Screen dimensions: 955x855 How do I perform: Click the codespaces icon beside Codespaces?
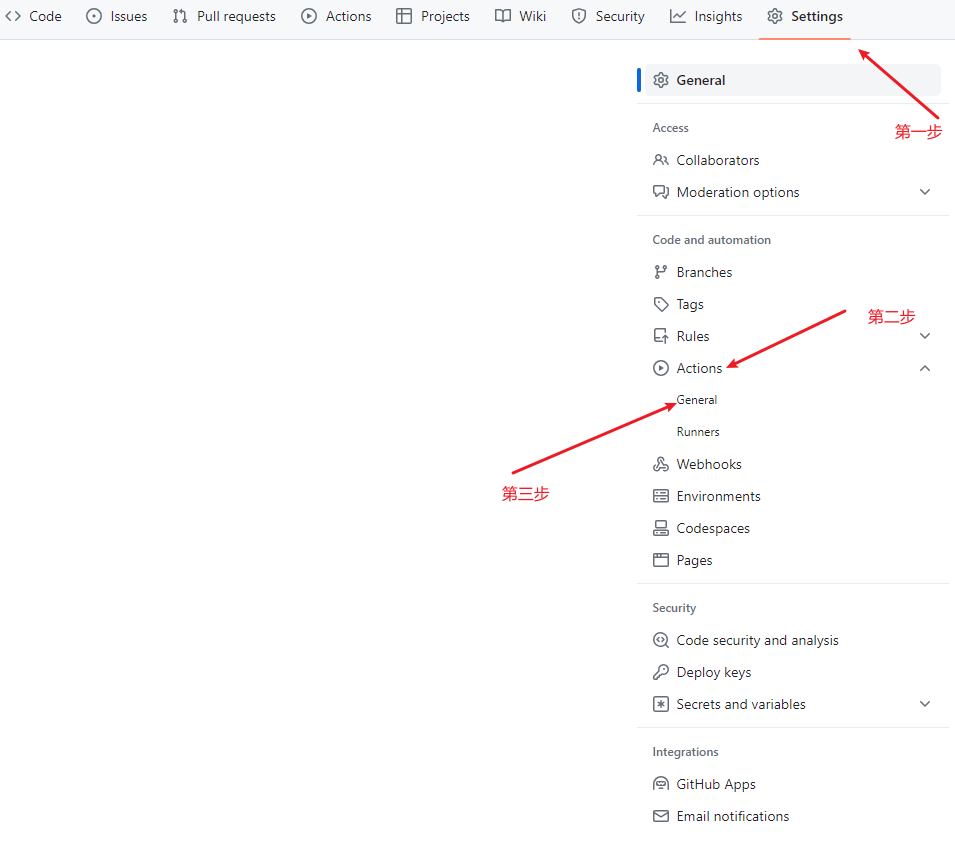tap(661, 528)
